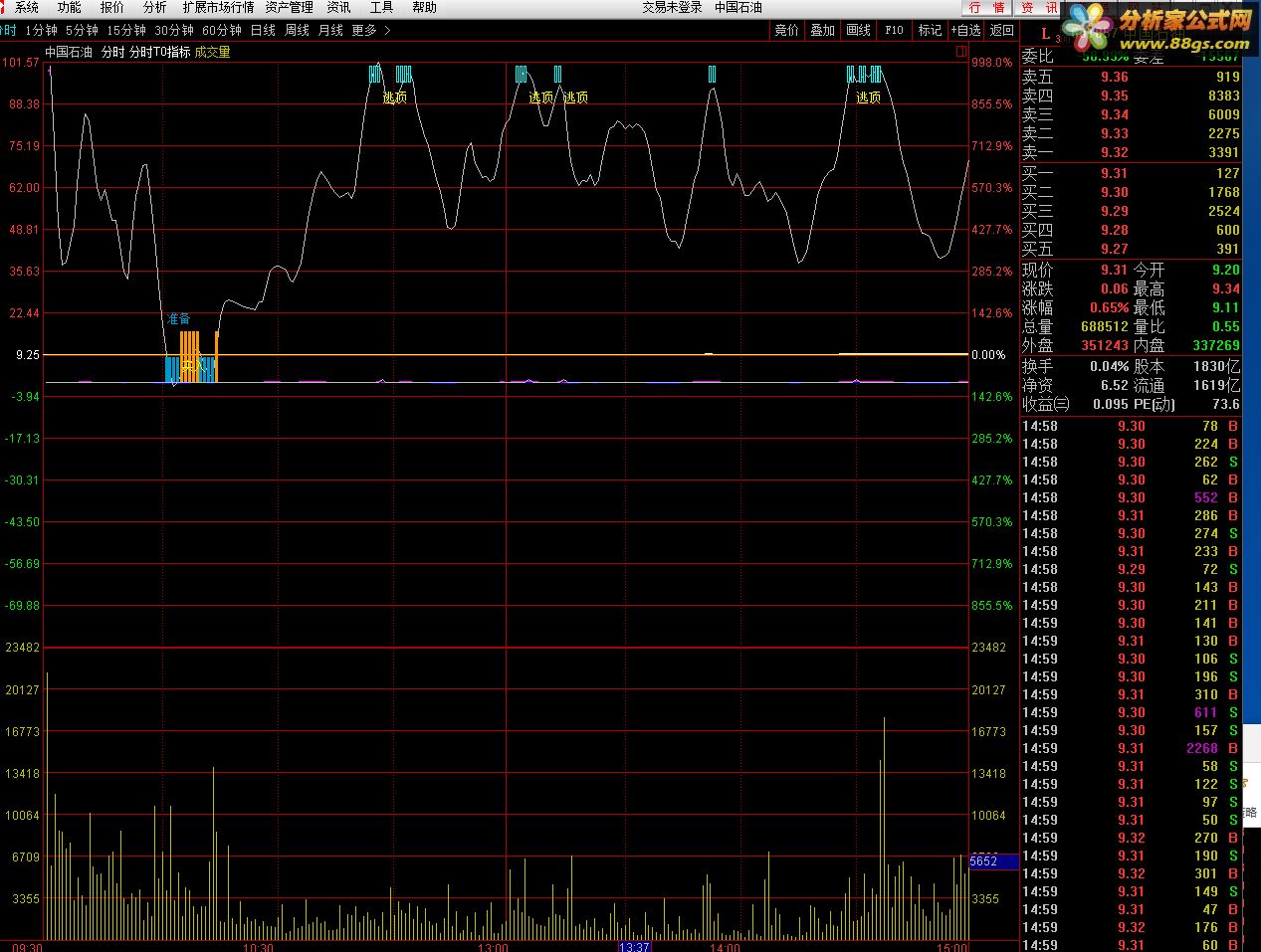
Task: Activate the 画线 drawing tool button
Action: coord(858,31)
